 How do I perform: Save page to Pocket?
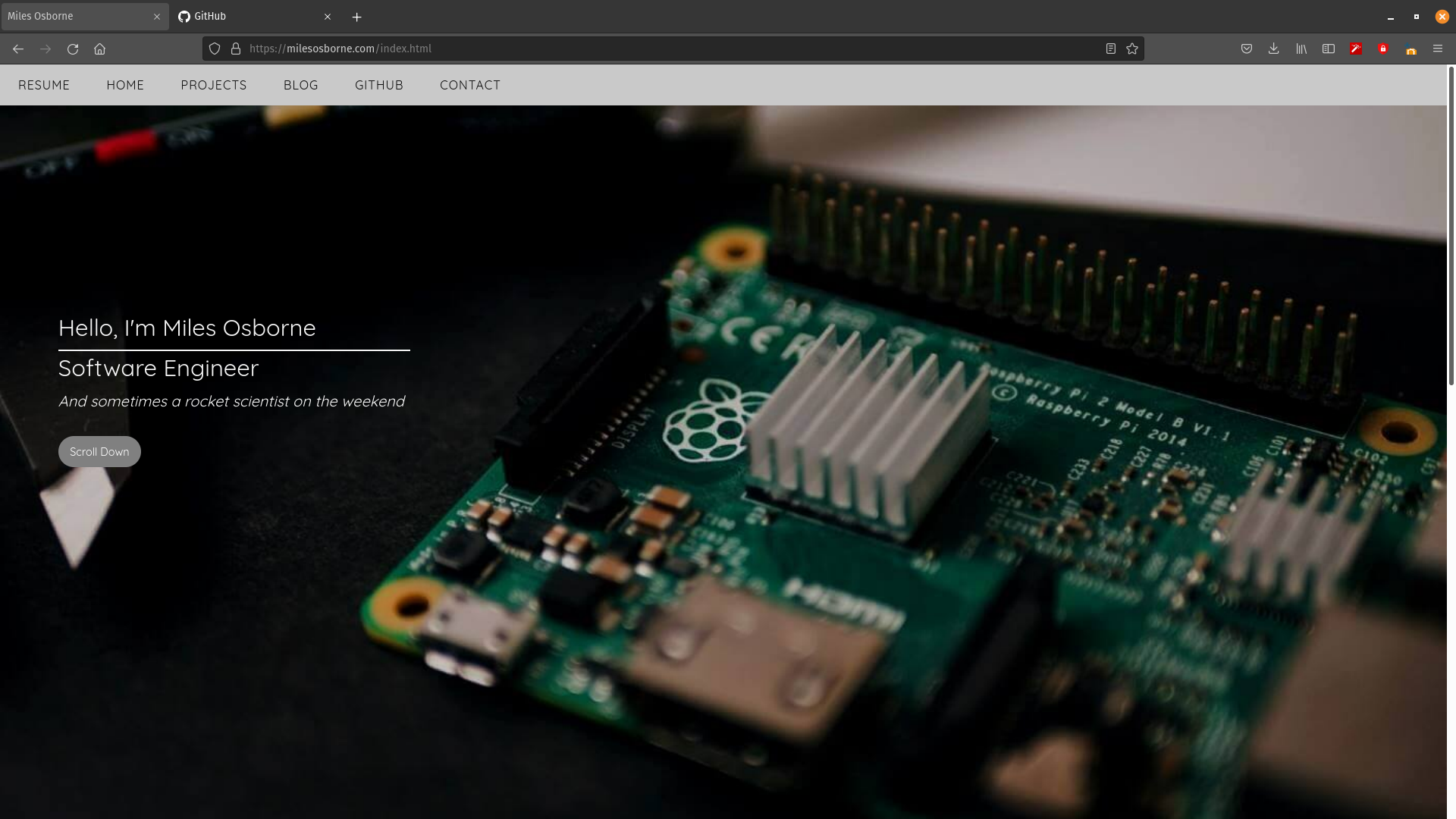click(x=1247, y=49)
